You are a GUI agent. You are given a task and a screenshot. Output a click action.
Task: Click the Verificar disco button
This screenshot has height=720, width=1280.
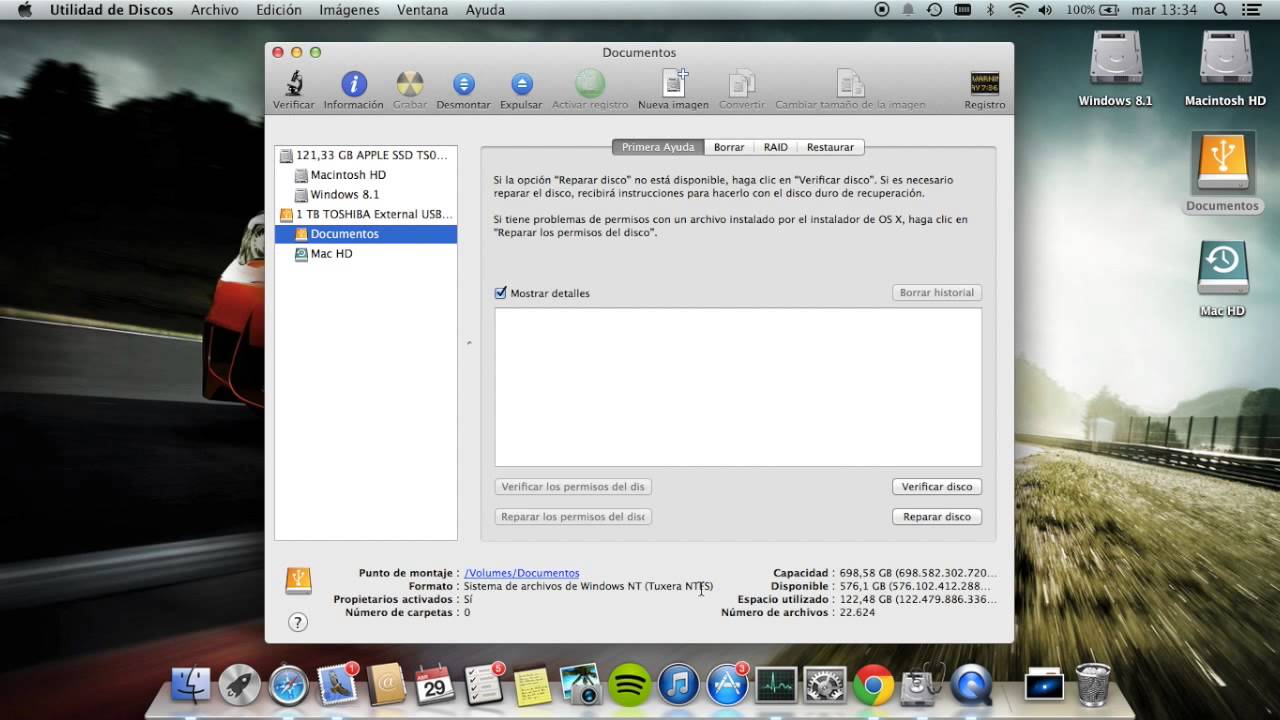click(x=937, y=487)
